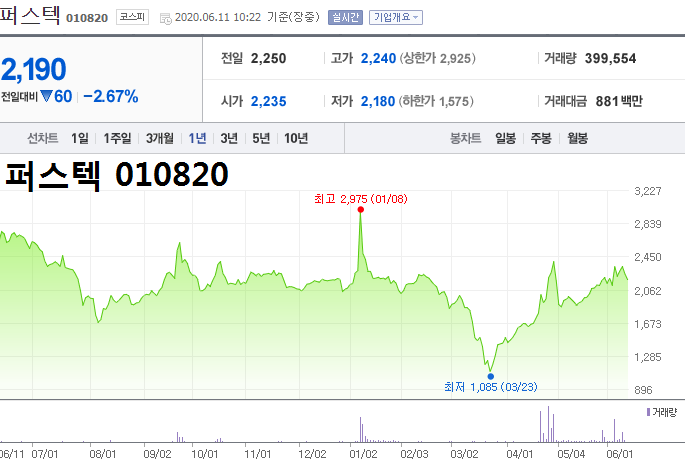Click the stock code 010820 in header
The height and width of the screenshot is (475, 685).
(86, 18)
